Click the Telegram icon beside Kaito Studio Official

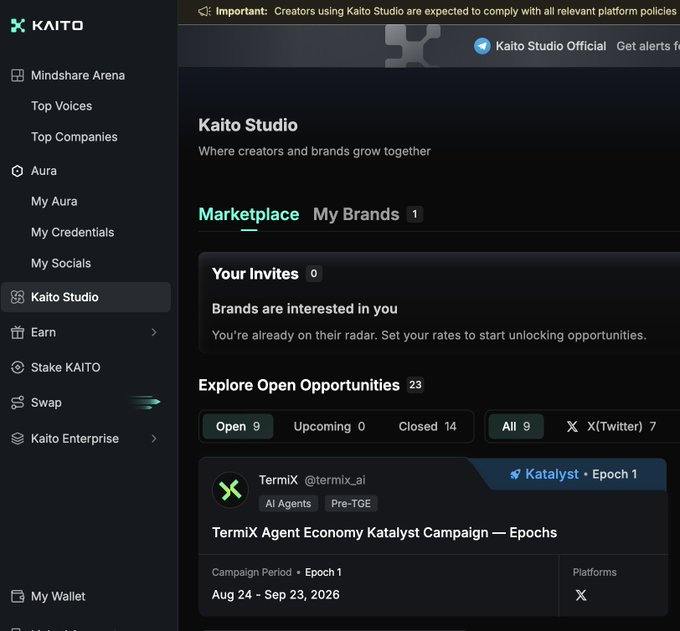tap(482, 46)
